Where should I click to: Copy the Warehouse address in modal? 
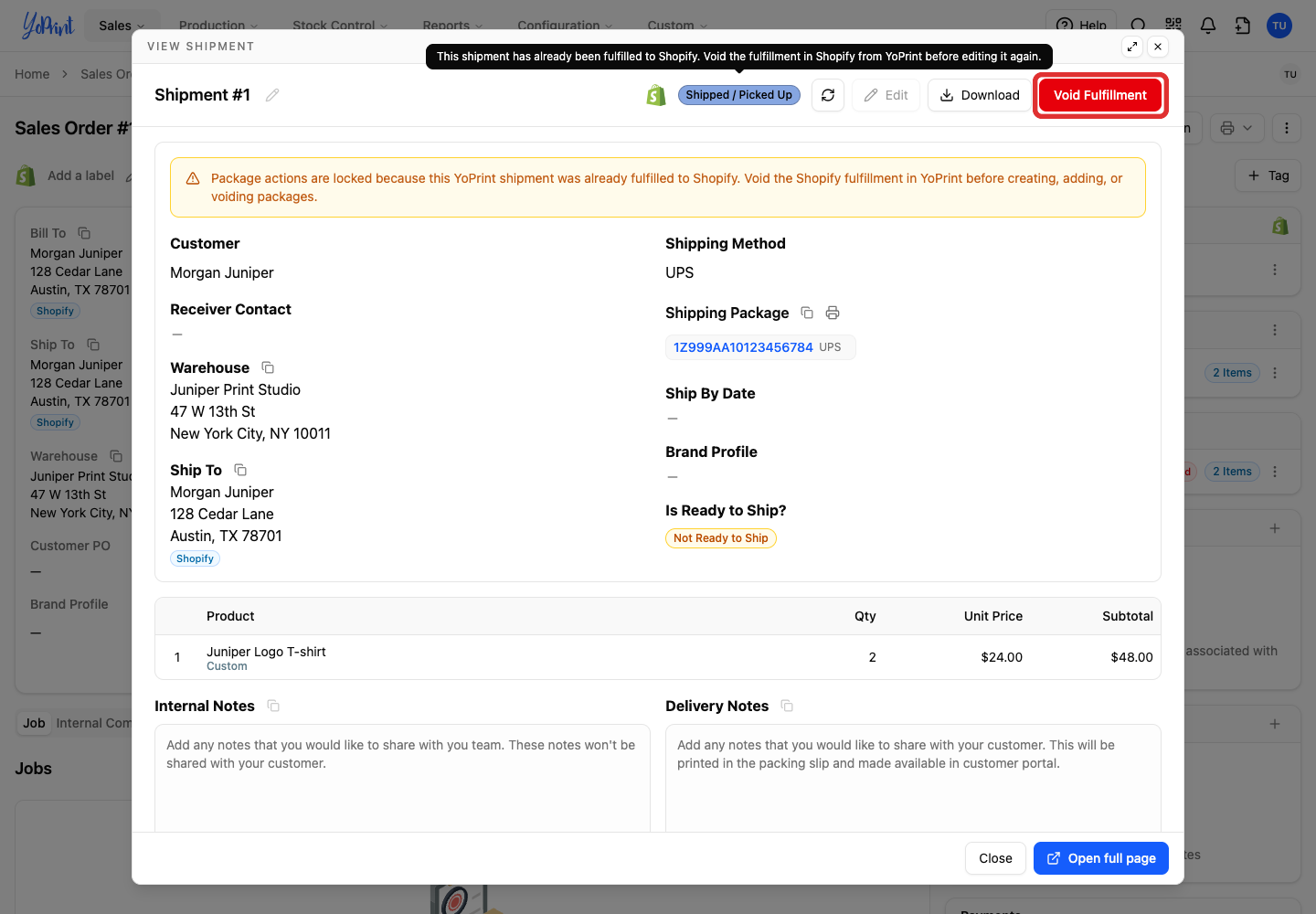click(x=268, y=367)
